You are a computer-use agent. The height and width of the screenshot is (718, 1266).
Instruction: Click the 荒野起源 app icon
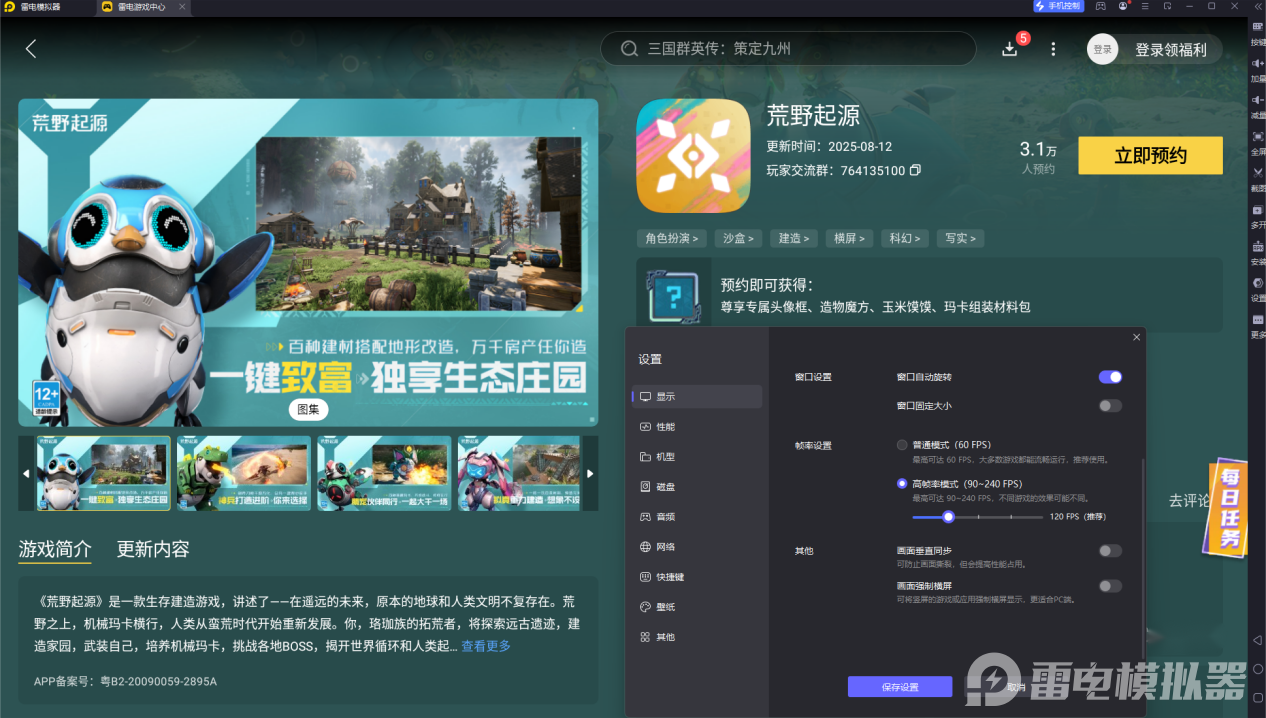click(693, 156)
